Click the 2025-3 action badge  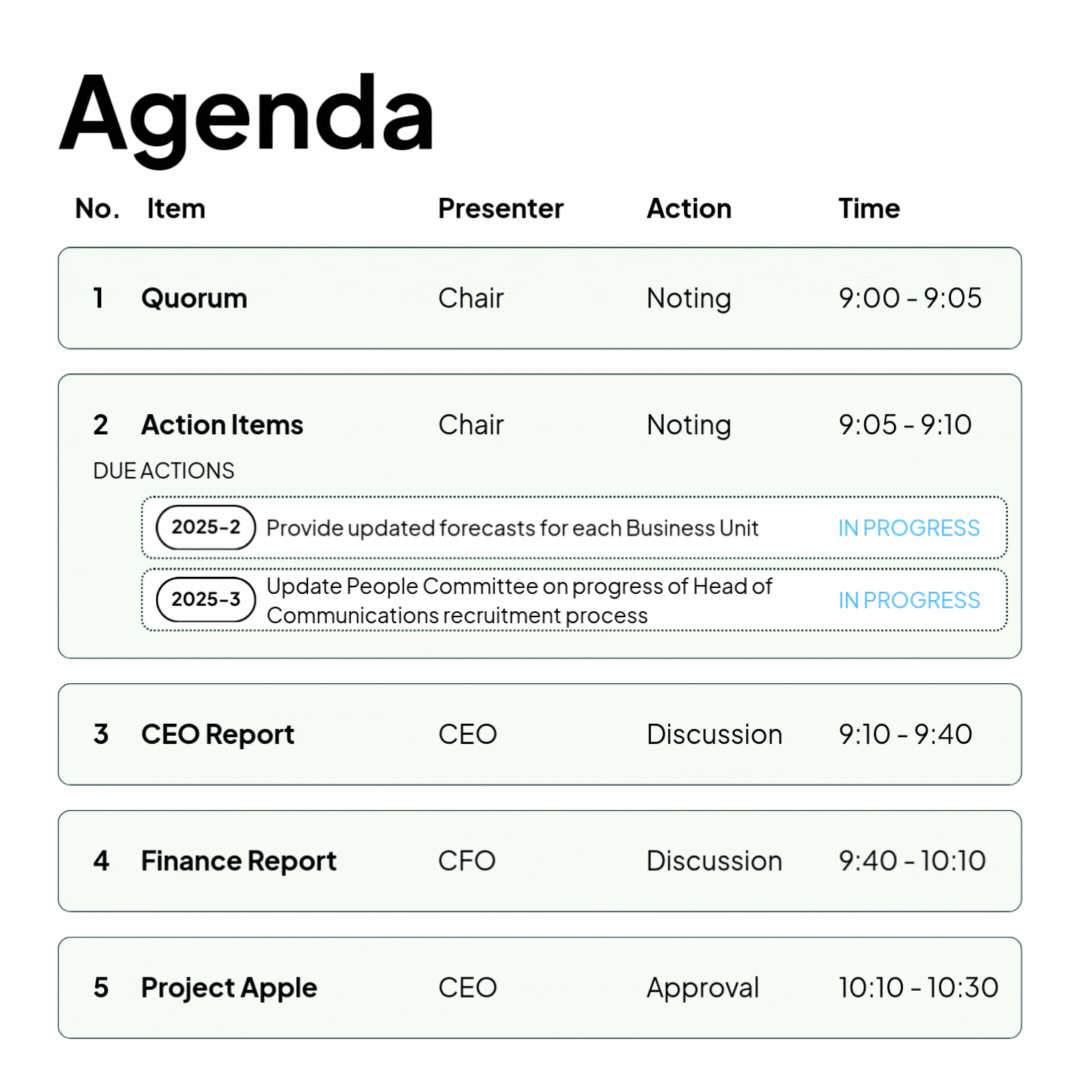click(206, 600)
